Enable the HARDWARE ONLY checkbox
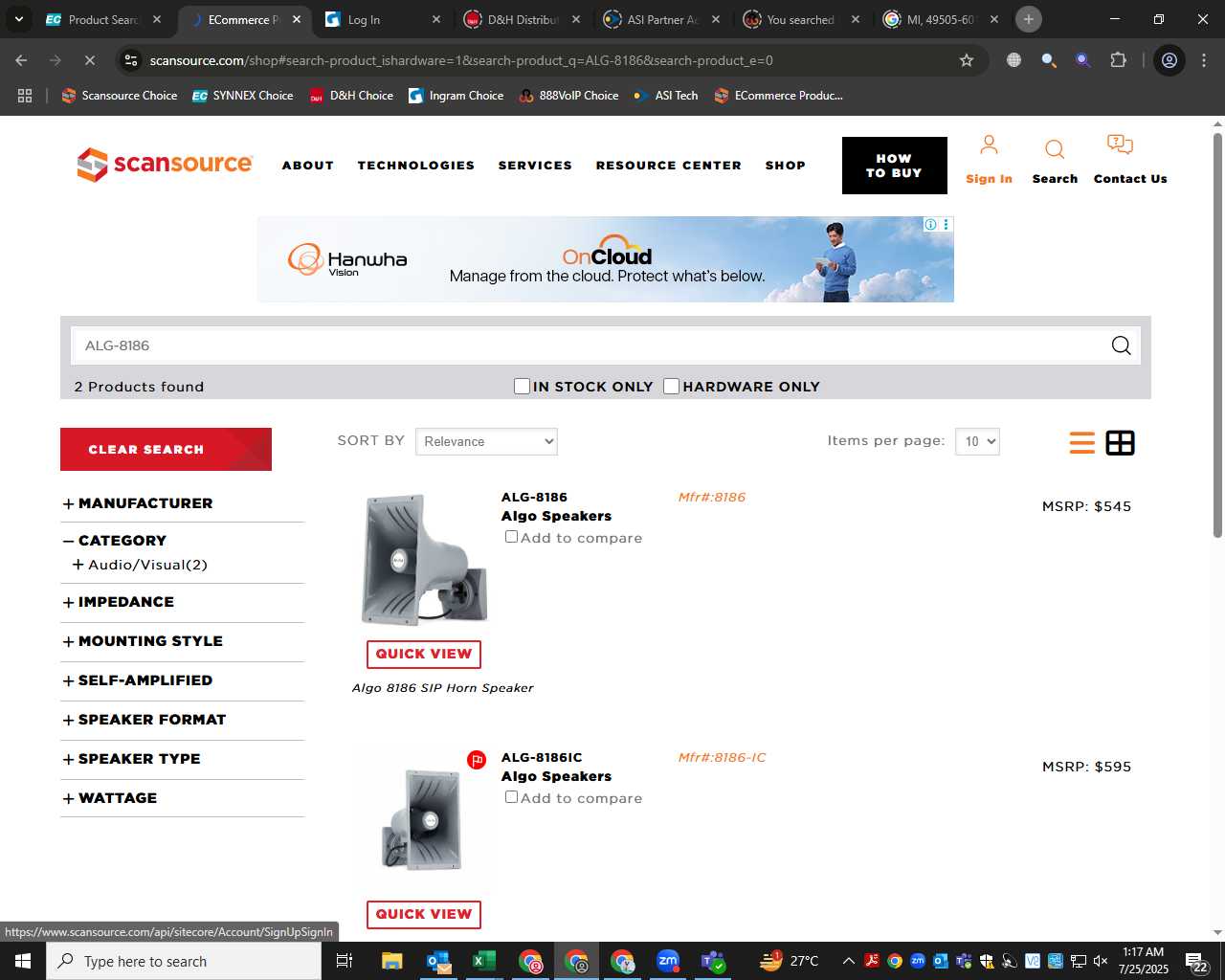 coord(672,386)
